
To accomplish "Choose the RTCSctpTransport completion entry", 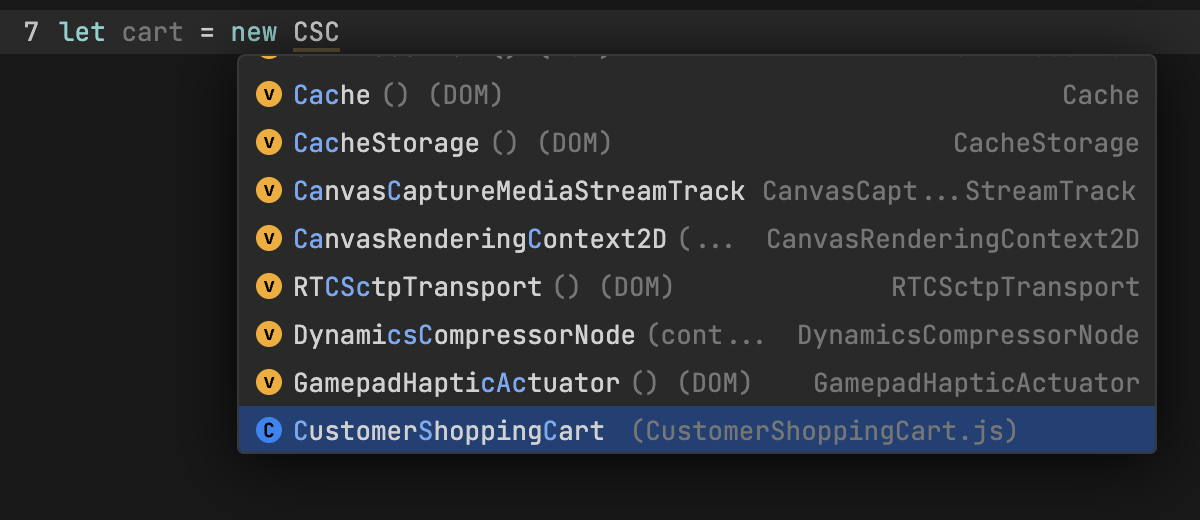I will pos(417,287).
